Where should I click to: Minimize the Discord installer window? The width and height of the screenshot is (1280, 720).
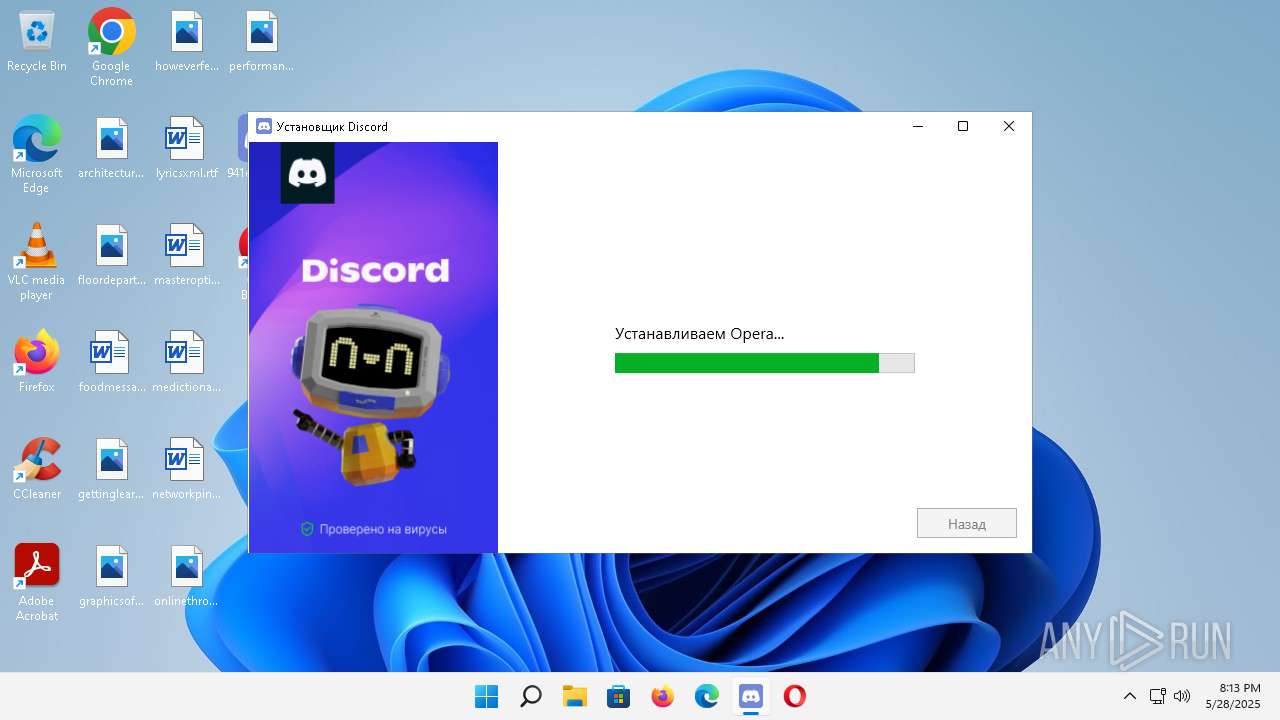pos(918,126)
